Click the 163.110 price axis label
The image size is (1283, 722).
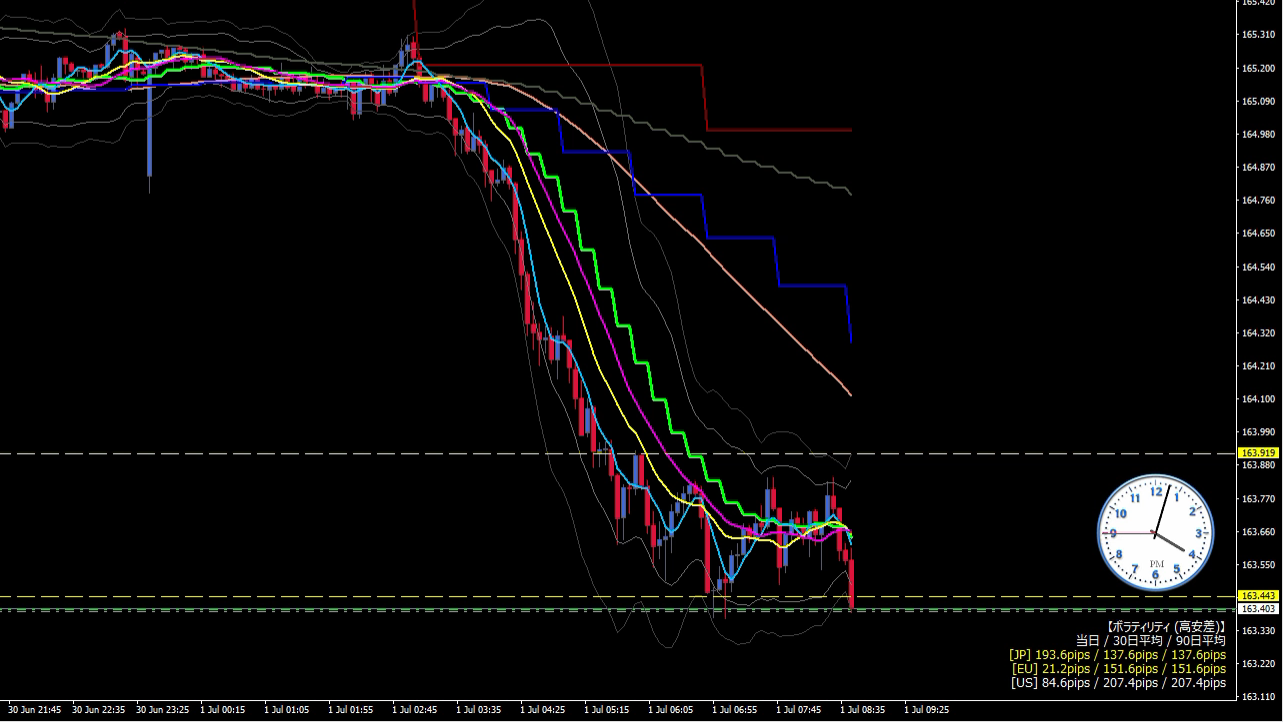[1258, 696]
